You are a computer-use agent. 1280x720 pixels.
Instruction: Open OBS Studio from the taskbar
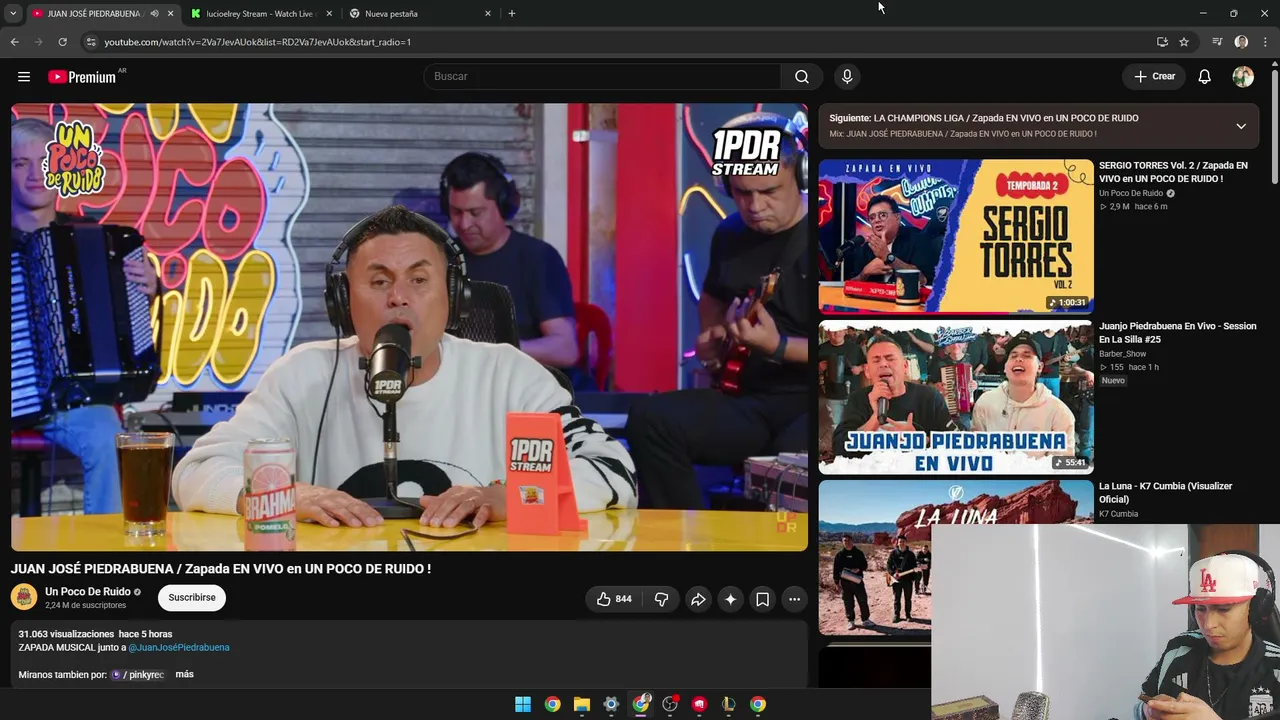click(x=670, y=704)
